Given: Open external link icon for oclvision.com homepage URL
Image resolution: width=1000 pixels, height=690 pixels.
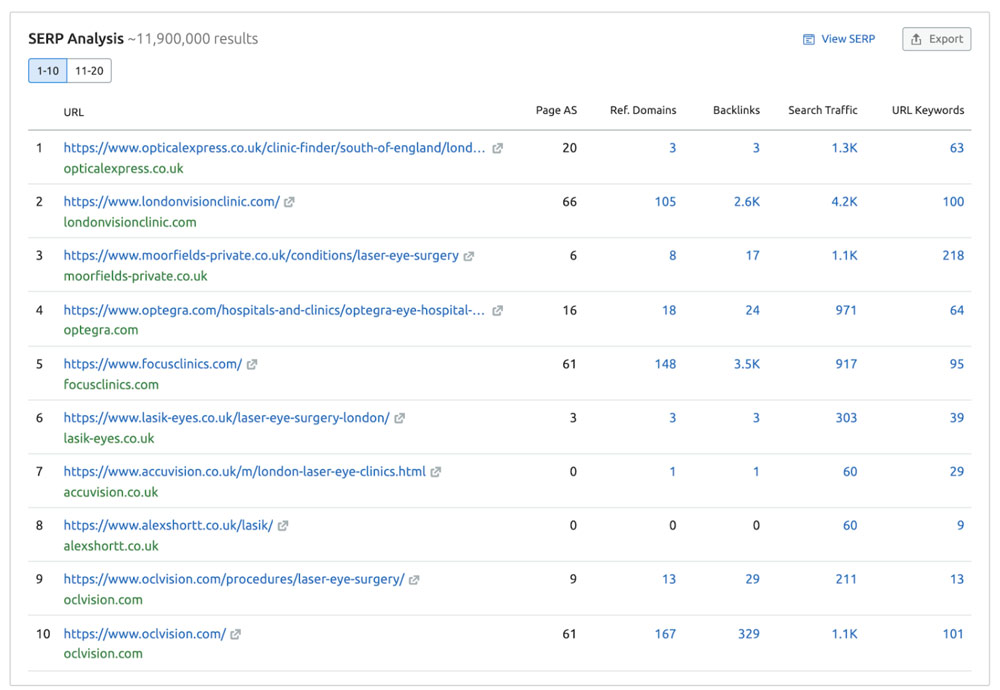Looking at the screenshot, I should [235, 635].
